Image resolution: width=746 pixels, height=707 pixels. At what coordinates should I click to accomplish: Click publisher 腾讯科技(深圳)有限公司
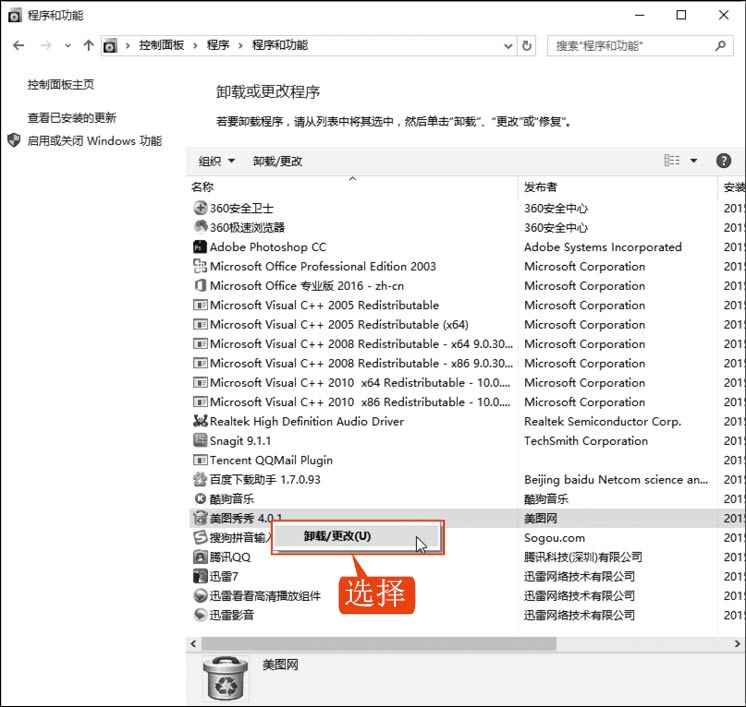[583, 557]
